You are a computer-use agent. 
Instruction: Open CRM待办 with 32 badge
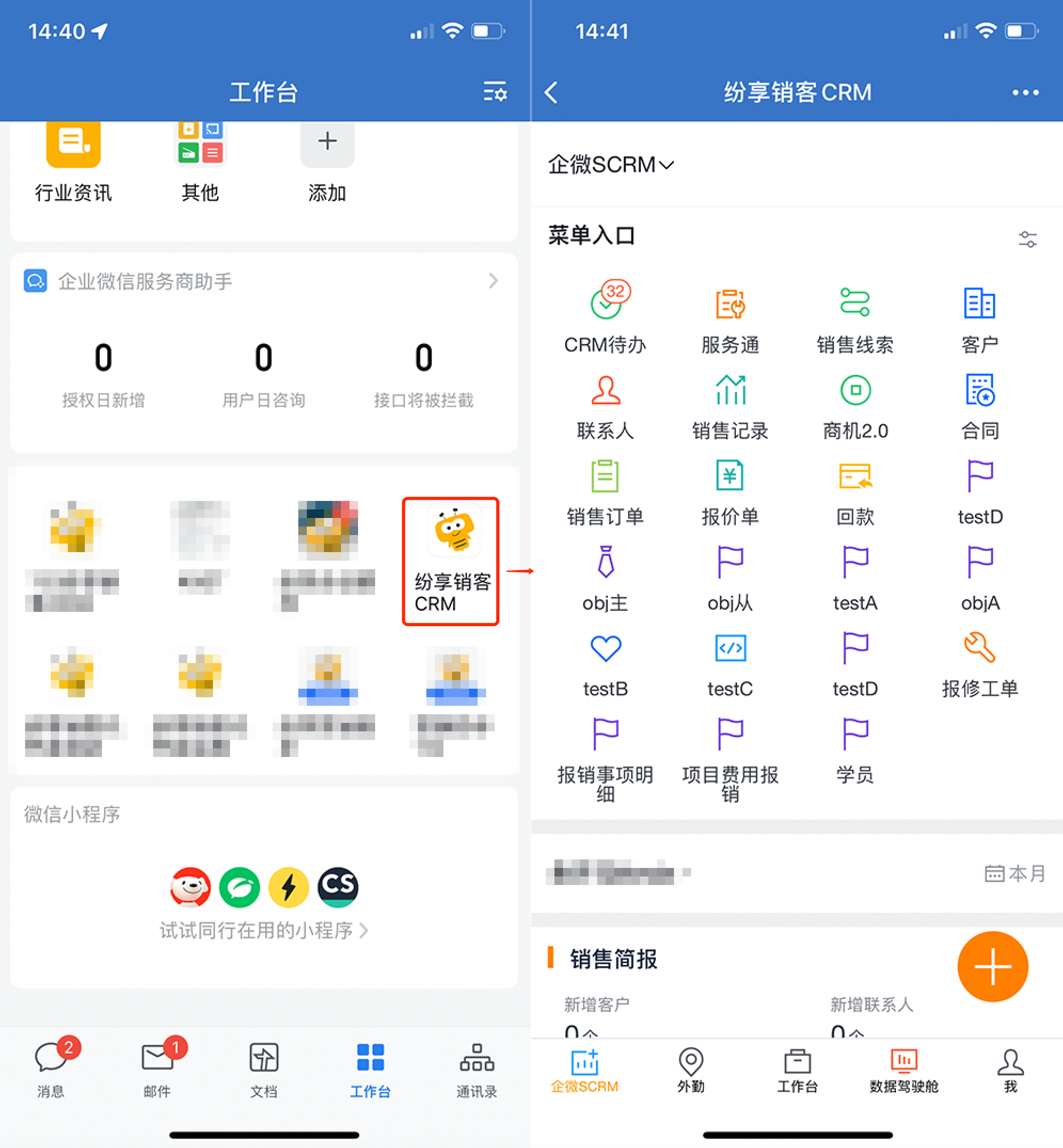605,318
